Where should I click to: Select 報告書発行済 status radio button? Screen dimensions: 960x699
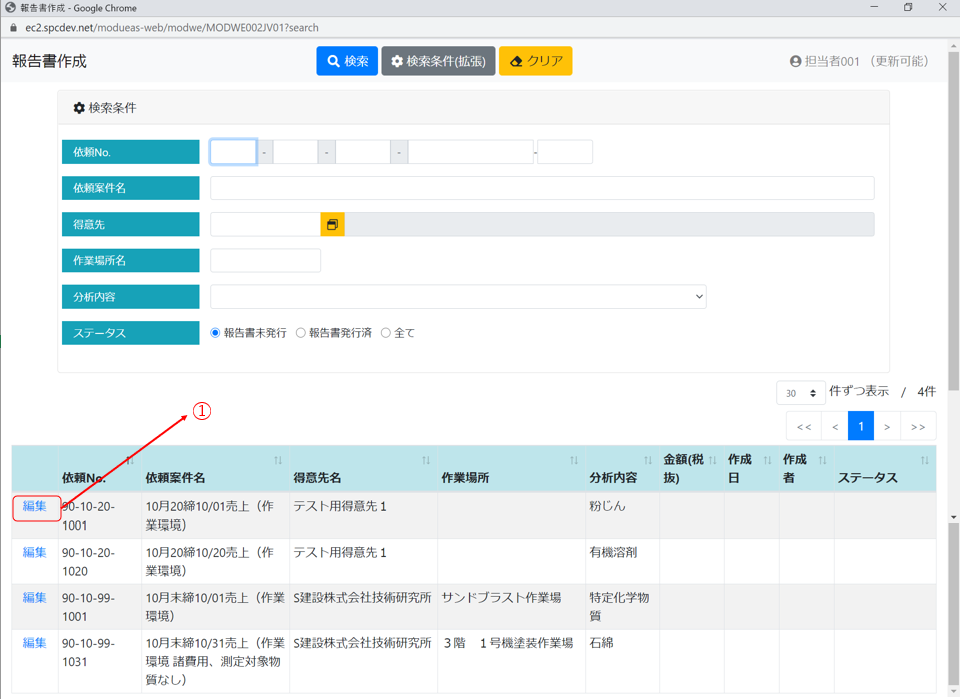click(x=301, y=333)
